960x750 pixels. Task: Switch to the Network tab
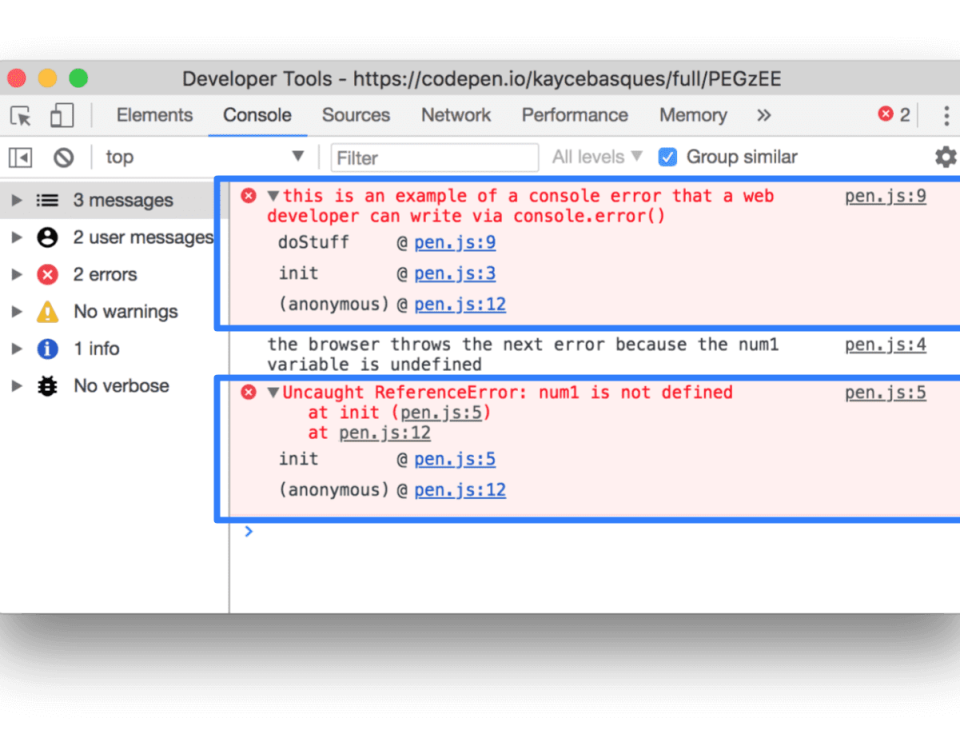(455, 115)
